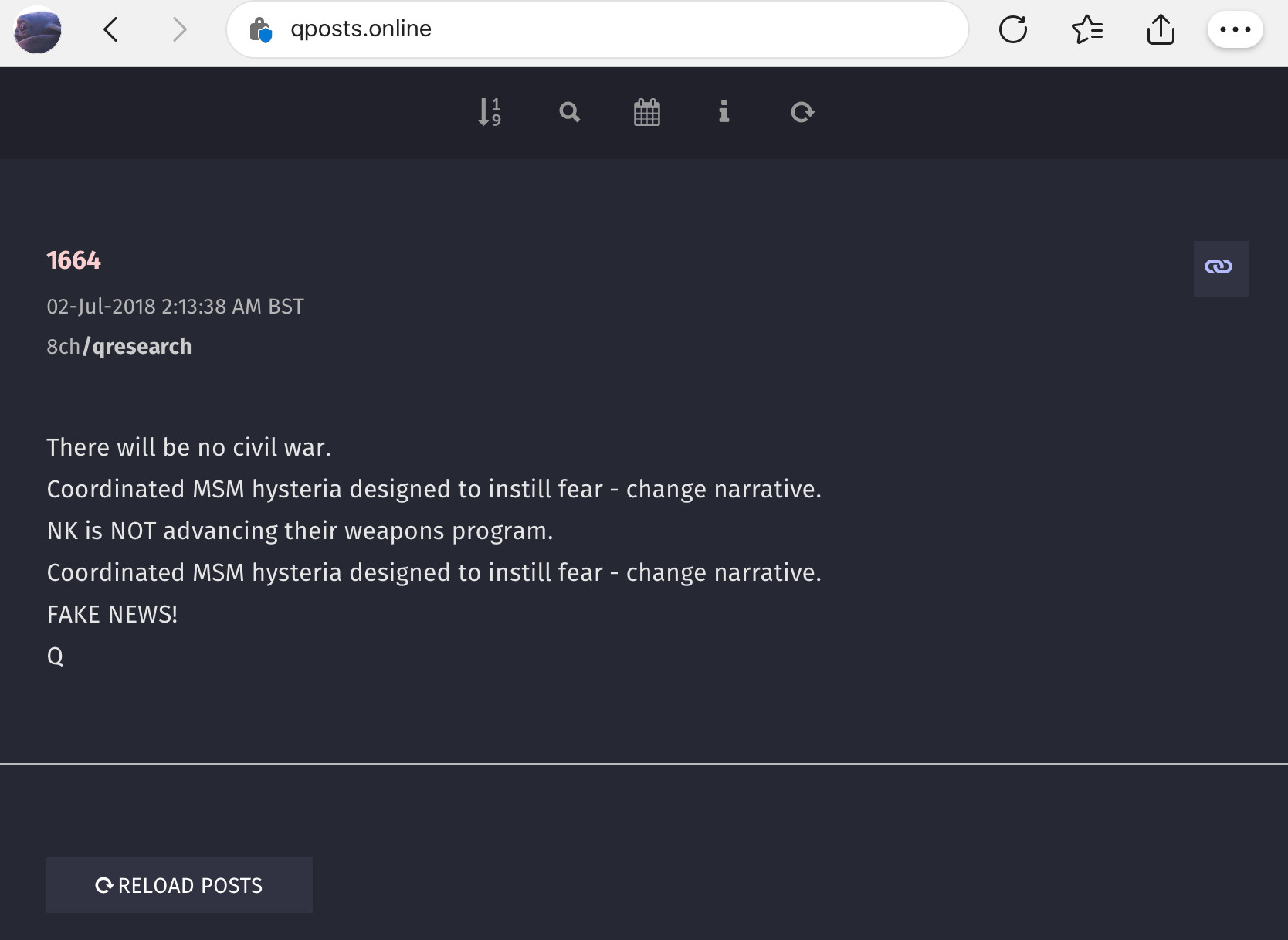Image resolution: width=1288 pixels, height=940 pixels.
Task: Go back to the previous page
Action: 111,30
